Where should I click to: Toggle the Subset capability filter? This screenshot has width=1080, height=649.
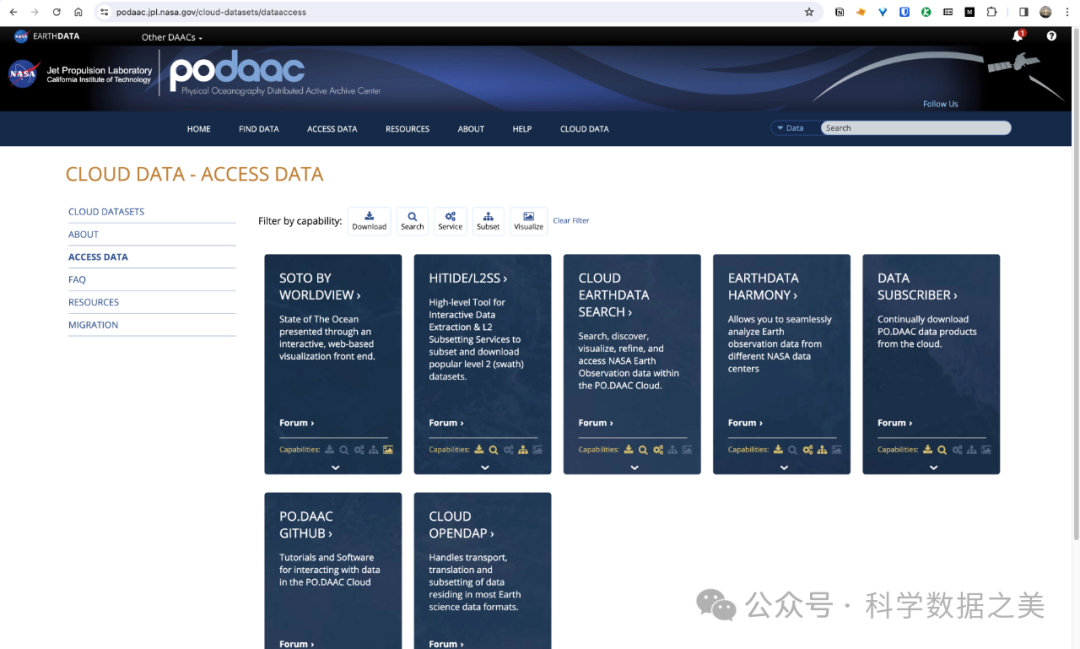pos(488,221)
